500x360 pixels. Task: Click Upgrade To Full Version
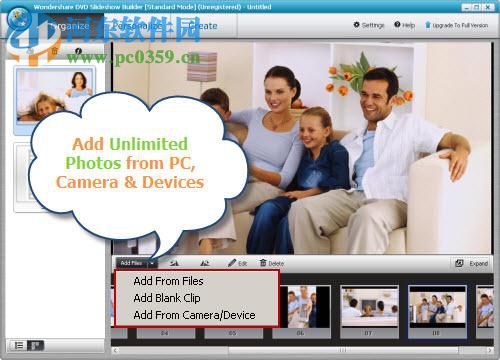pos(456,25)
